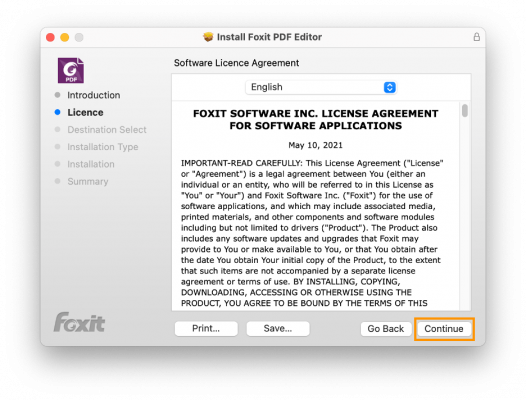Click the grey Foxit logo at bottom left

pyautogui.click(x=80, y=322)
